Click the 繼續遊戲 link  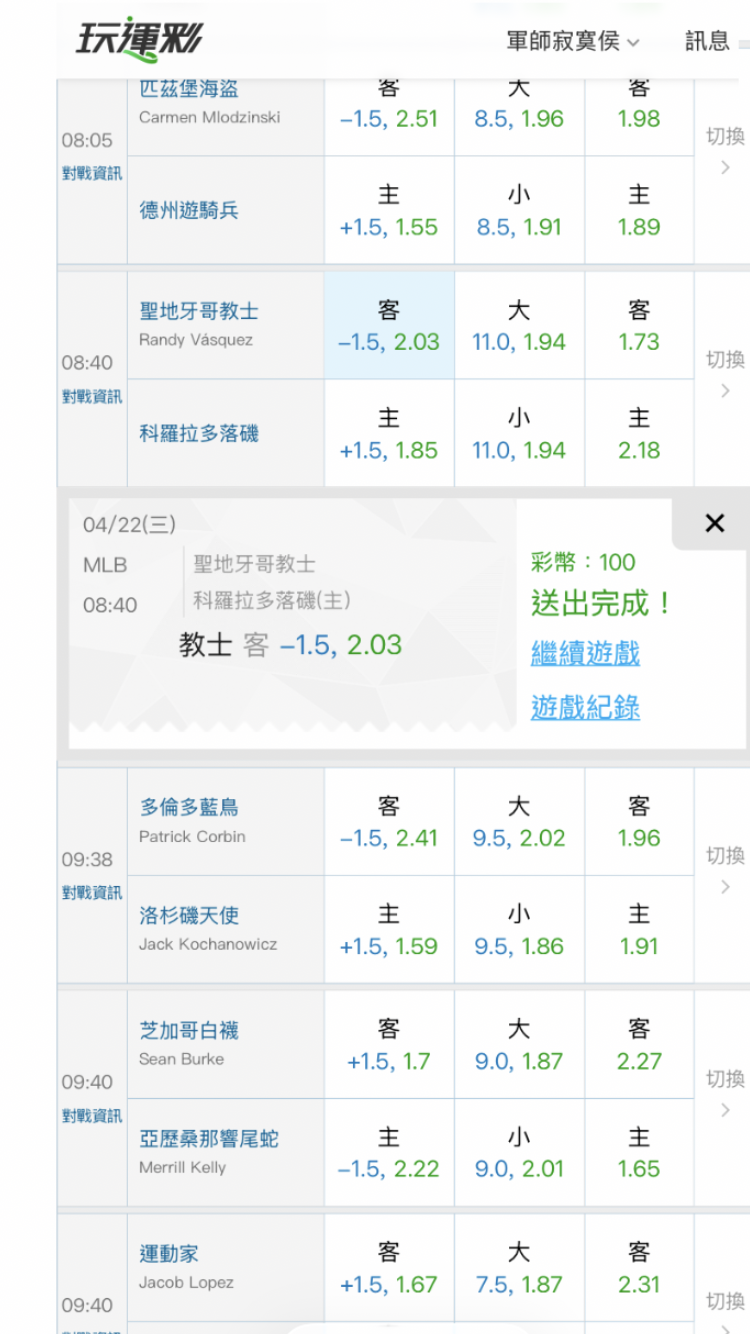pyautogui.click(x=585, y=654)
